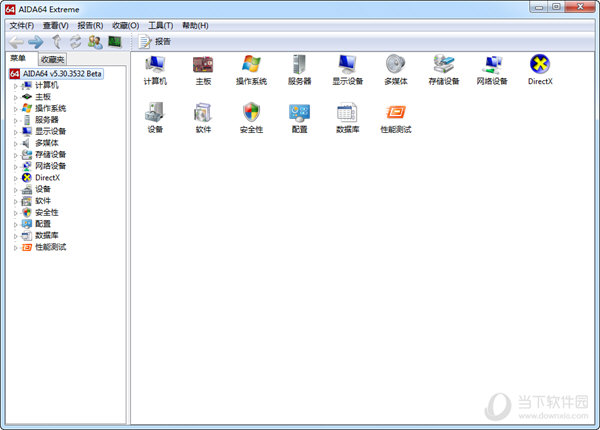This screenshot has width=600, height=430.
Task: Maximize the AIDA64 Extreme window
Action: [556, 7]
